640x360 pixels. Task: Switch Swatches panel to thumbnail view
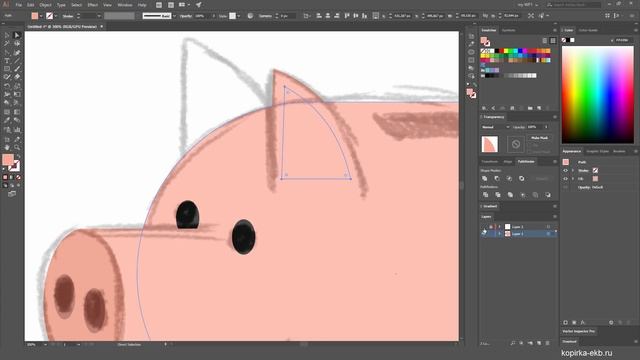tap(553, 41)
